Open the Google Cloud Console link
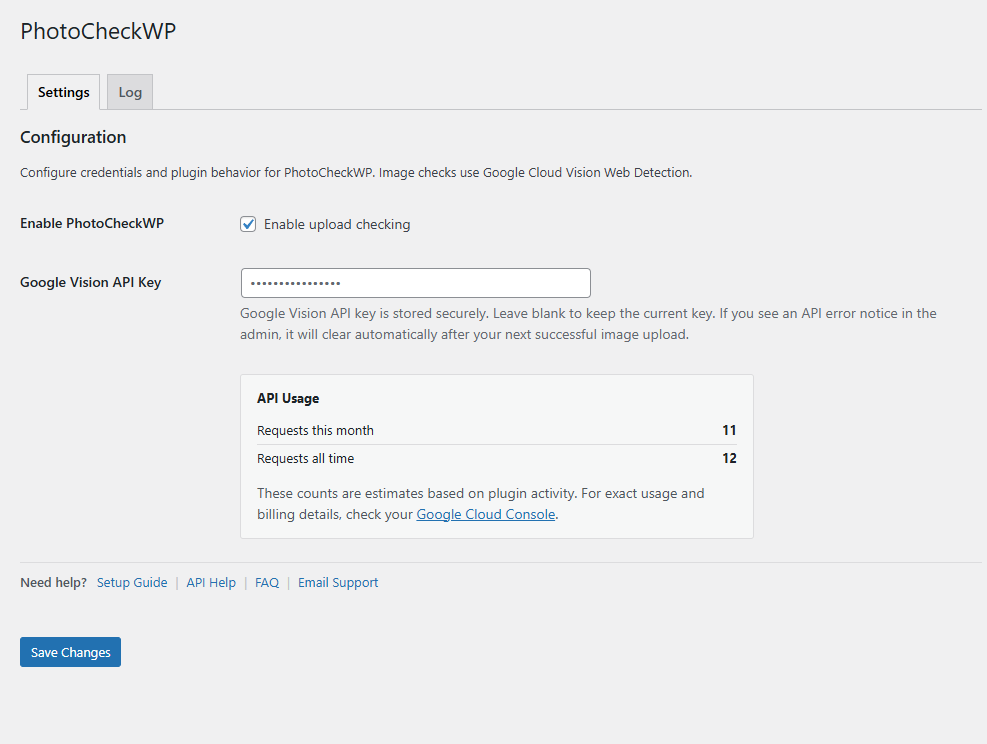987x744 pixels. coord(485,514)
